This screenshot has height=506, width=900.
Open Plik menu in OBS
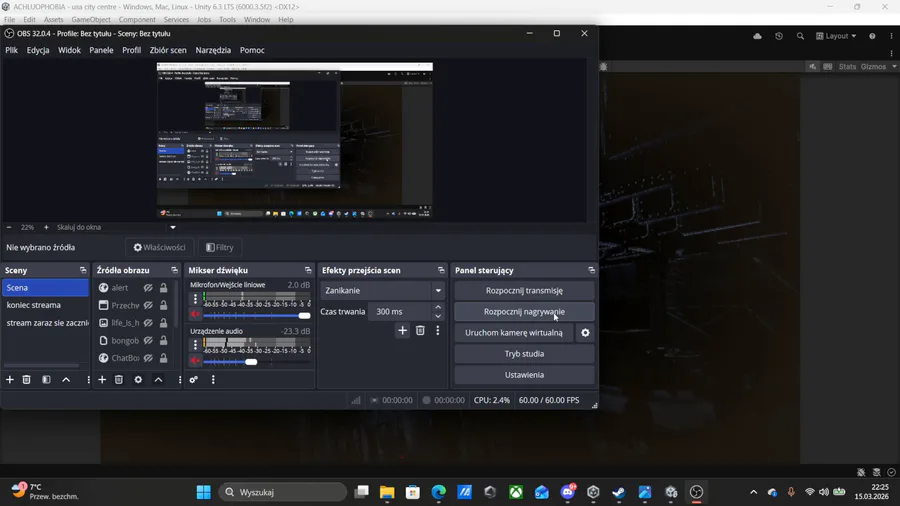pyautogui.click(x=11, y=50)
